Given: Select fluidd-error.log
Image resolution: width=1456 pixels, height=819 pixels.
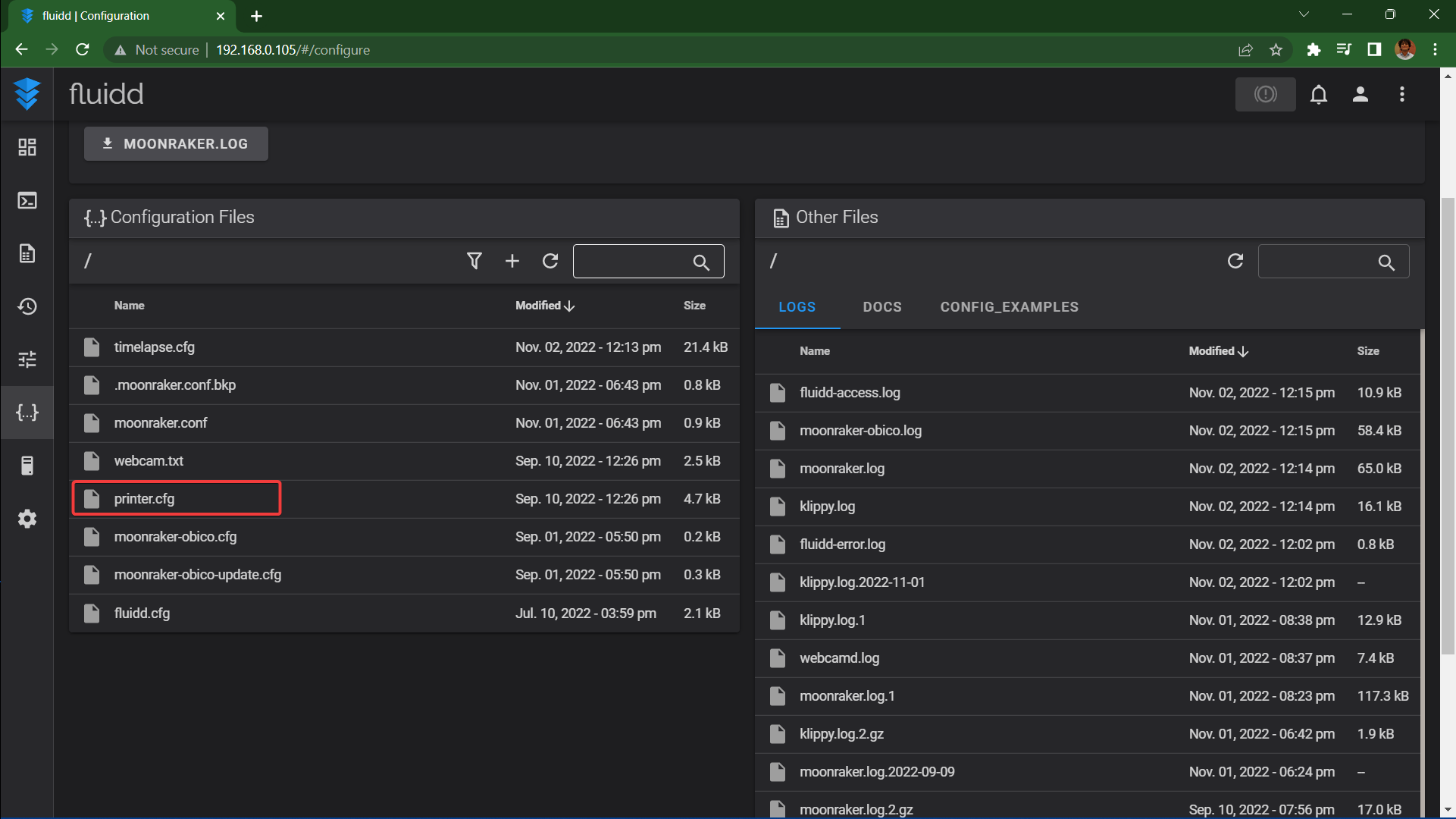Looking at the screenshot, I should pyautogui.click(x=1087, y=544).
